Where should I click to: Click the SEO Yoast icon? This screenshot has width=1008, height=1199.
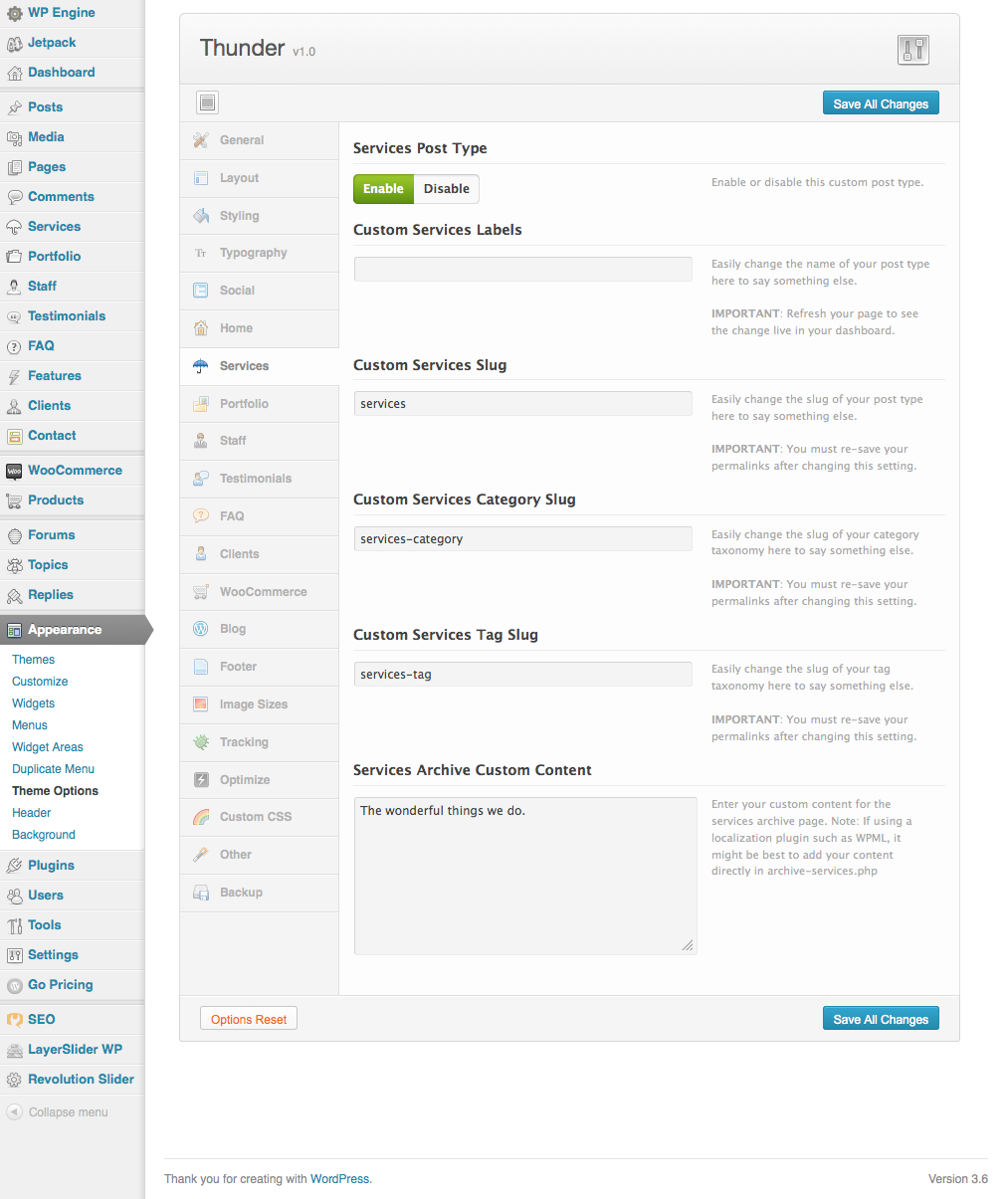click(x=14, y=1020)
